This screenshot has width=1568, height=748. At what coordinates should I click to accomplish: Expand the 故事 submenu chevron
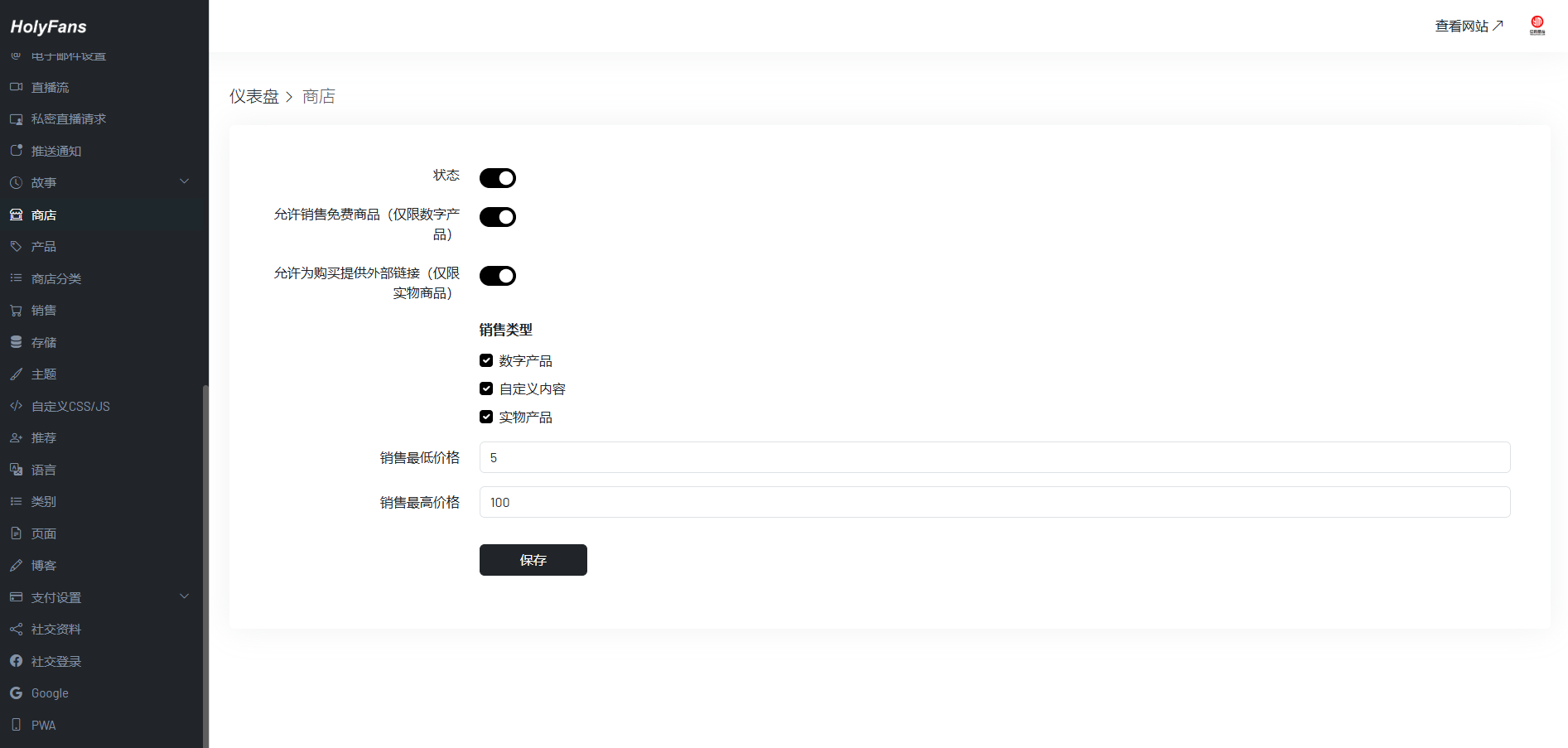click(x=185, y=182)
